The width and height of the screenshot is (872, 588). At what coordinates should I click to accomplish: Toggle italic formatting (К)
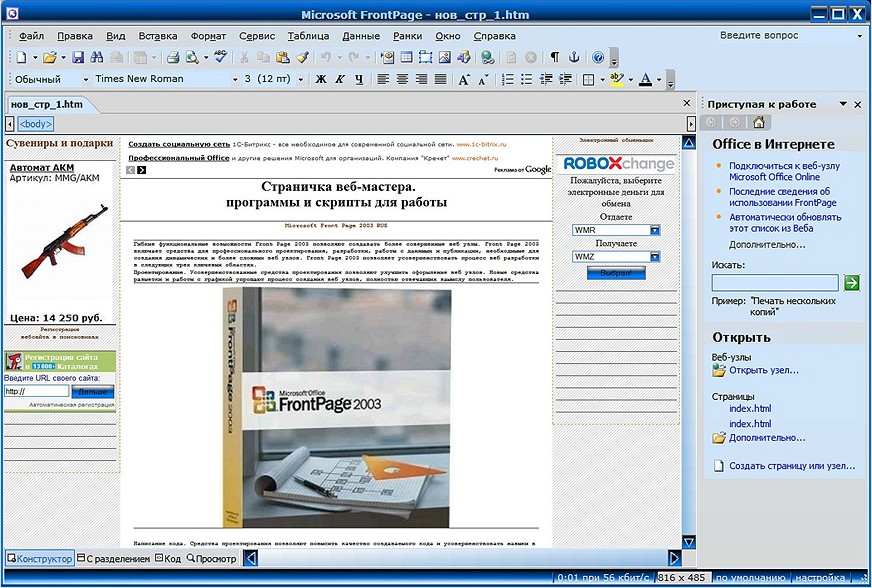(340, 80)
